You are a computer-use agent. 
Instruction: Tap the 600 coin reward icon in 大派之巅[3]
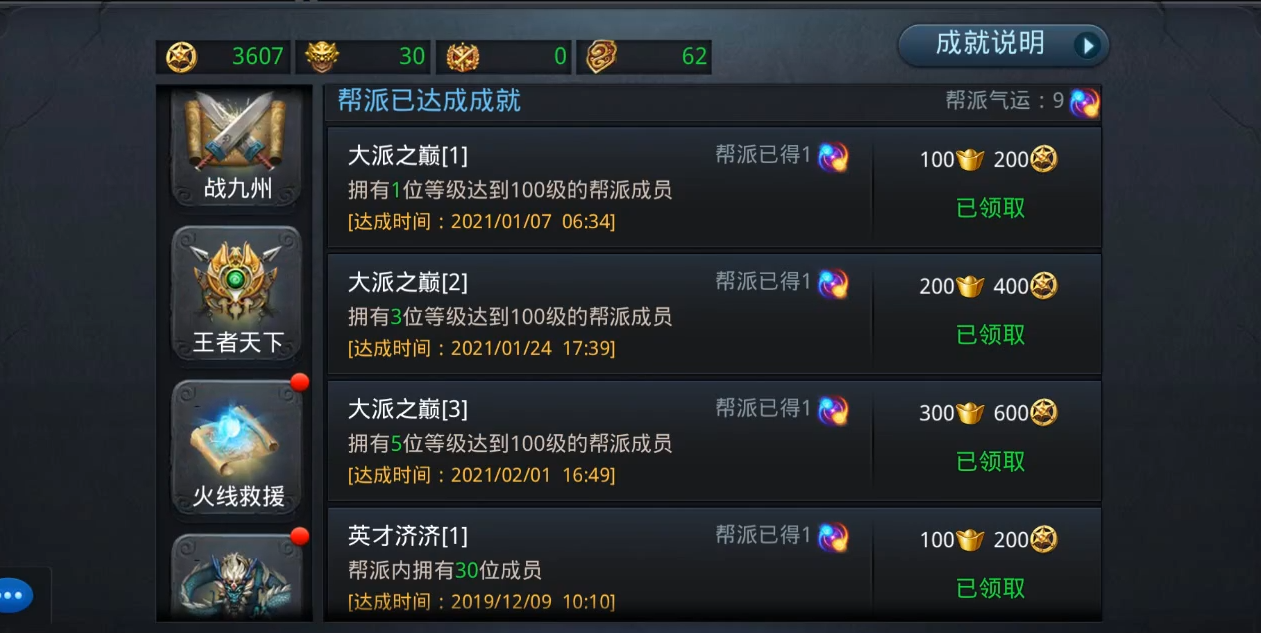point(1044,413)
